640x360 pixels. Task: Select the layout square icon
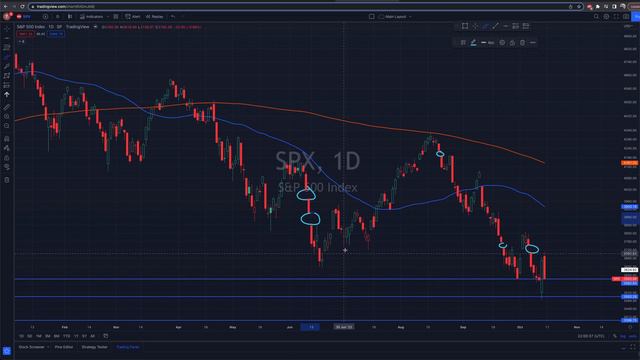[371, 16]
